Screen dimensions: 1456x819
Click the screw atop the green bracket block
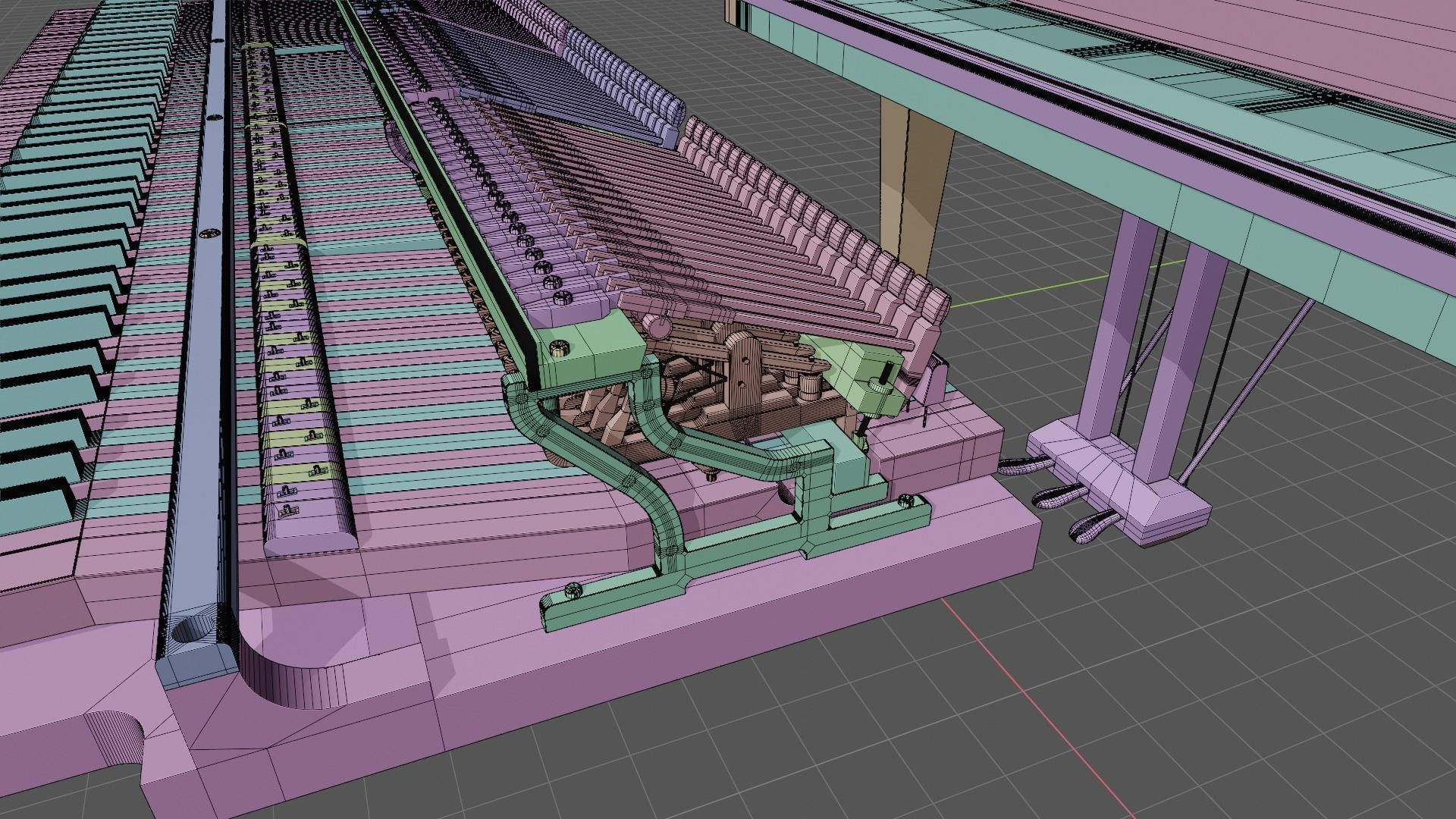(x=560, y=349)
